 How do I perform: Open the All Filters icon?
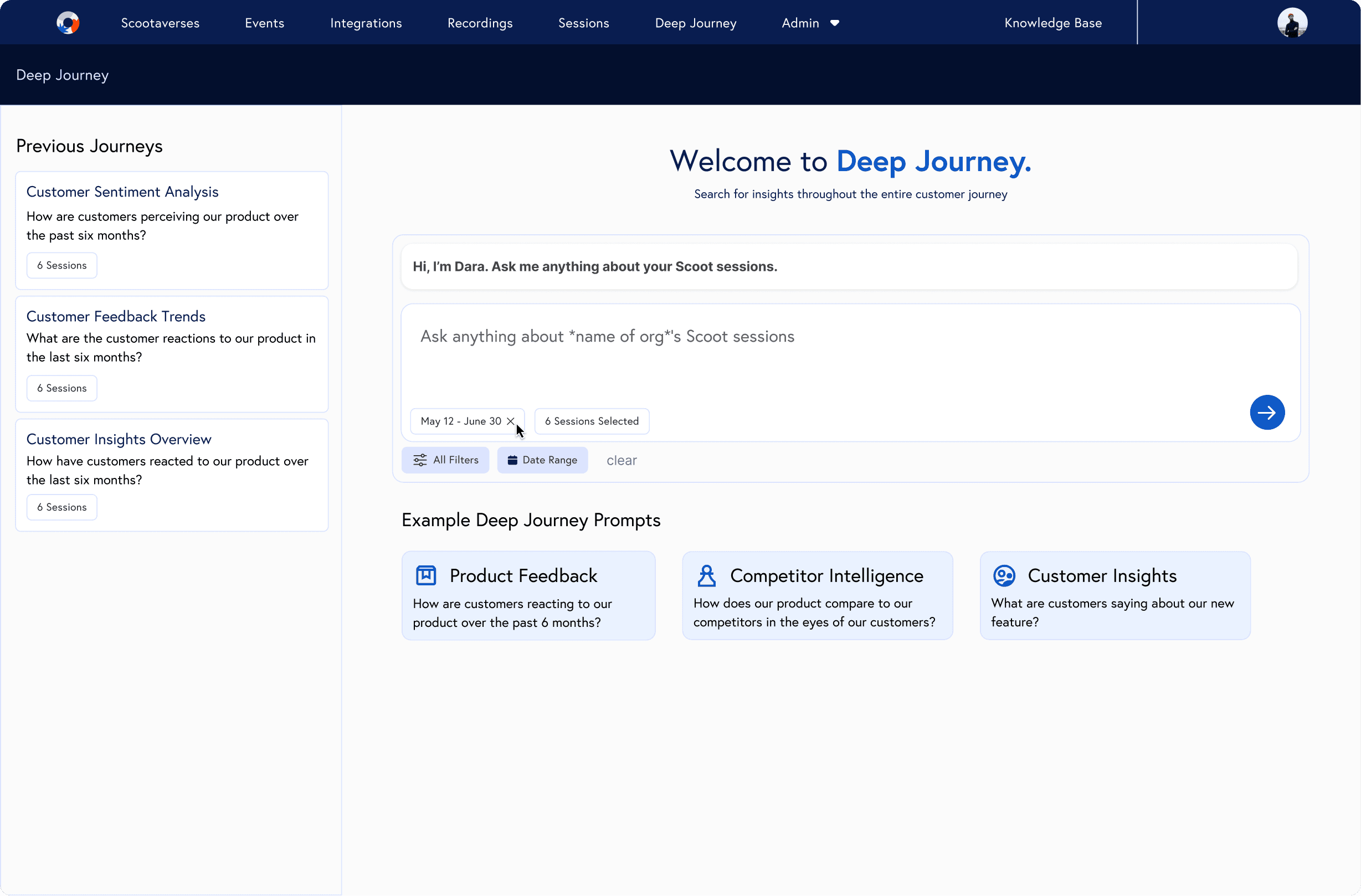pyautogui.click(x=420, y=460)
